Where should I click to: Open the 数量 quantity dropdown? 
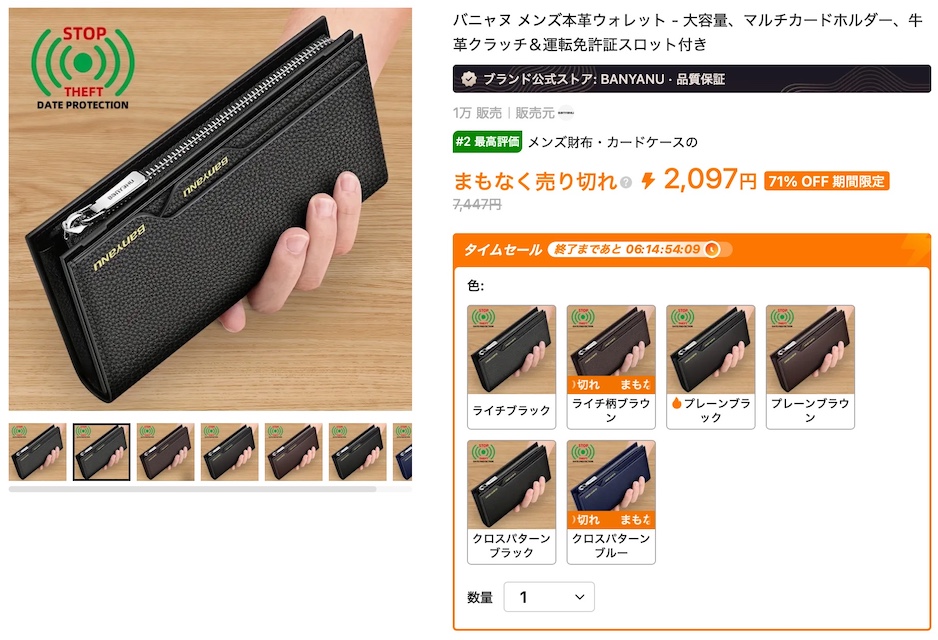[x=549, y=597]
